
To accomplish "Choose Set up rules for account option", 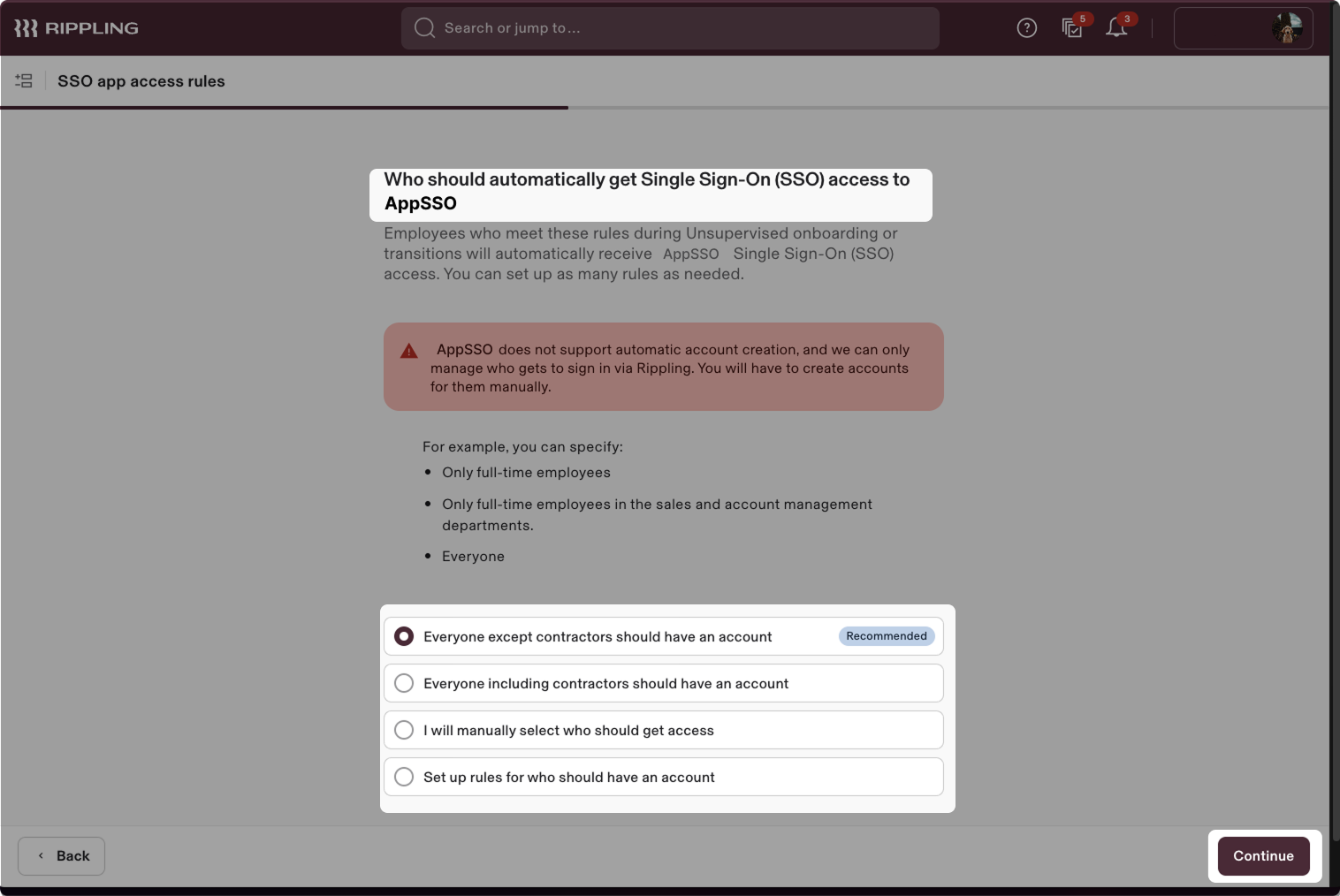I will click(404, 777).
